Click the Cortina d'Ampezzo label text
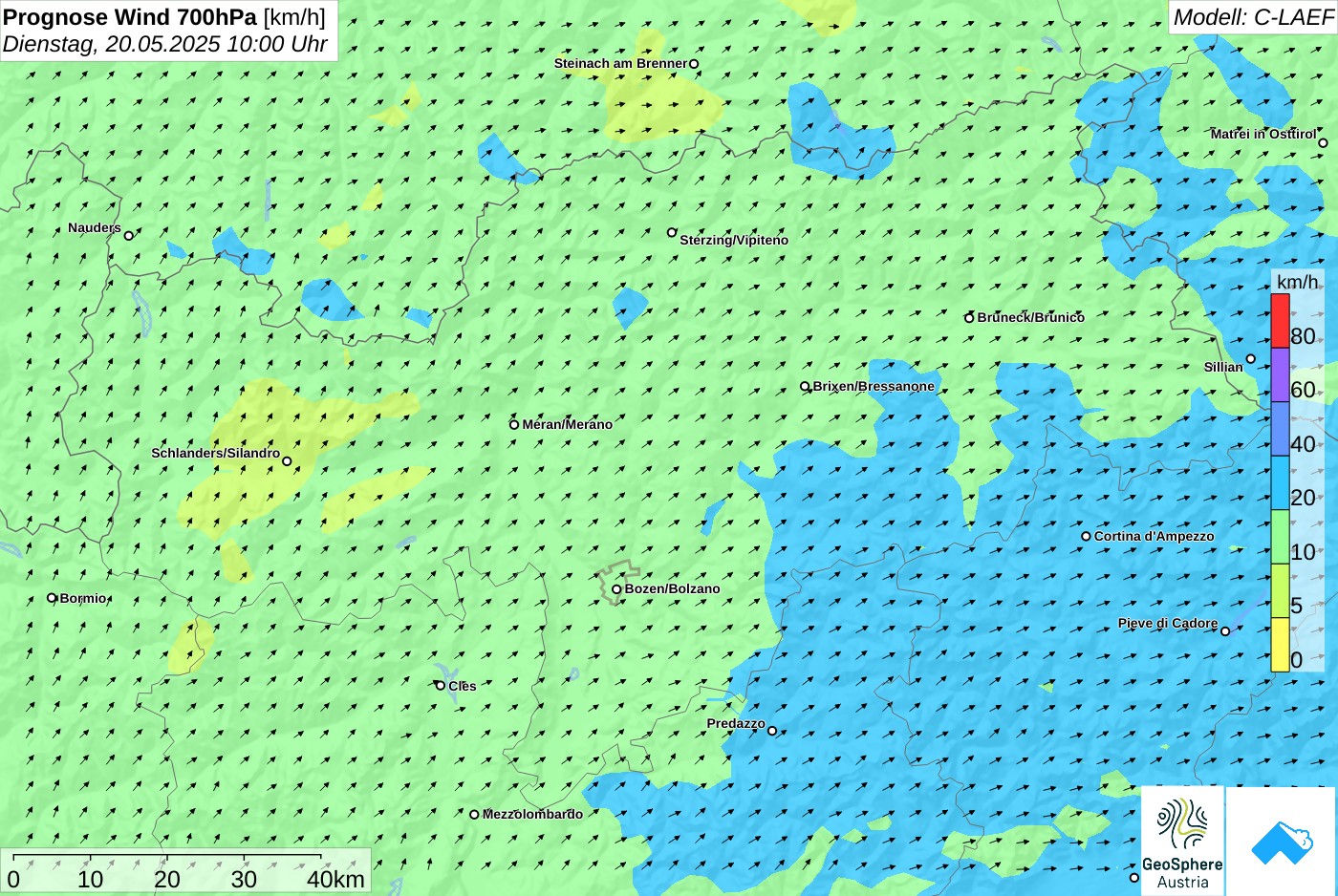1338x896 pixels. (x=1154, y=536)
